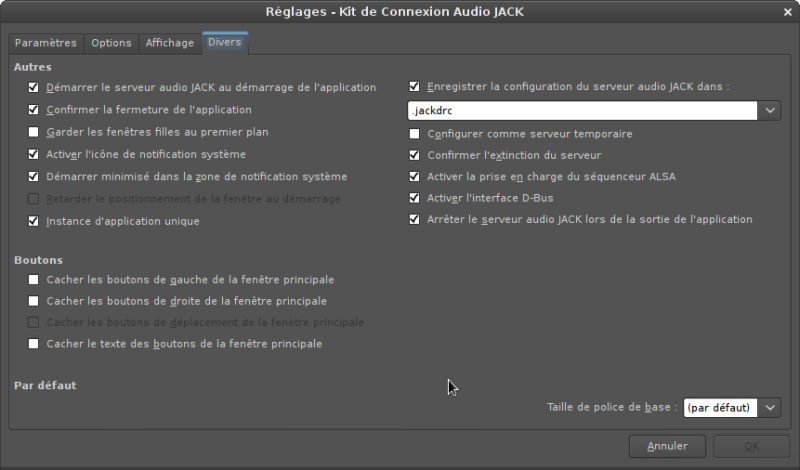Uncheck Arrêter le serveur audio JACK lors de la sortie
800x470 pixels.
pos(414,219)
